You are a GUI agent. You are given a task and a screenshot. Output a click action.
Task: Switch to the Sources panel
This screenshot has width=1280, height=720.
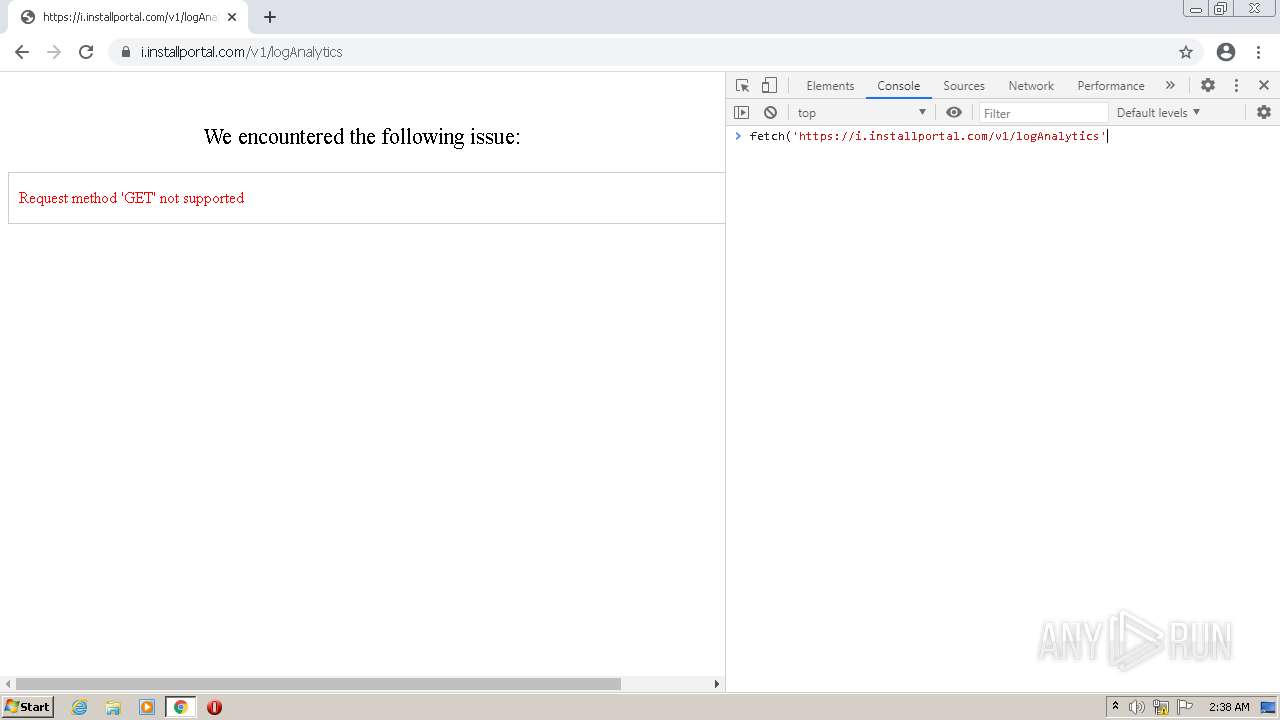coord(964,86)
